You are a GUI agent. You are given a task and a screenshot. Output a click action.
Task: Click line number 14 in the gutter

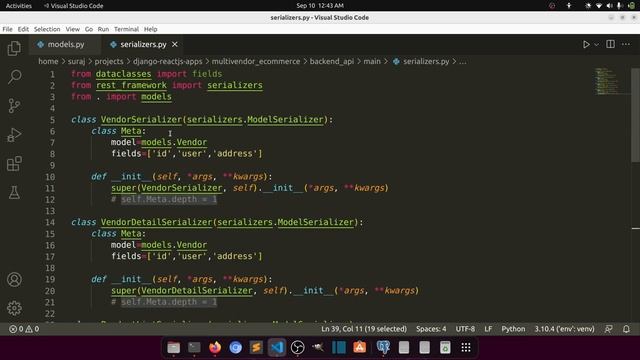point(50,222)
